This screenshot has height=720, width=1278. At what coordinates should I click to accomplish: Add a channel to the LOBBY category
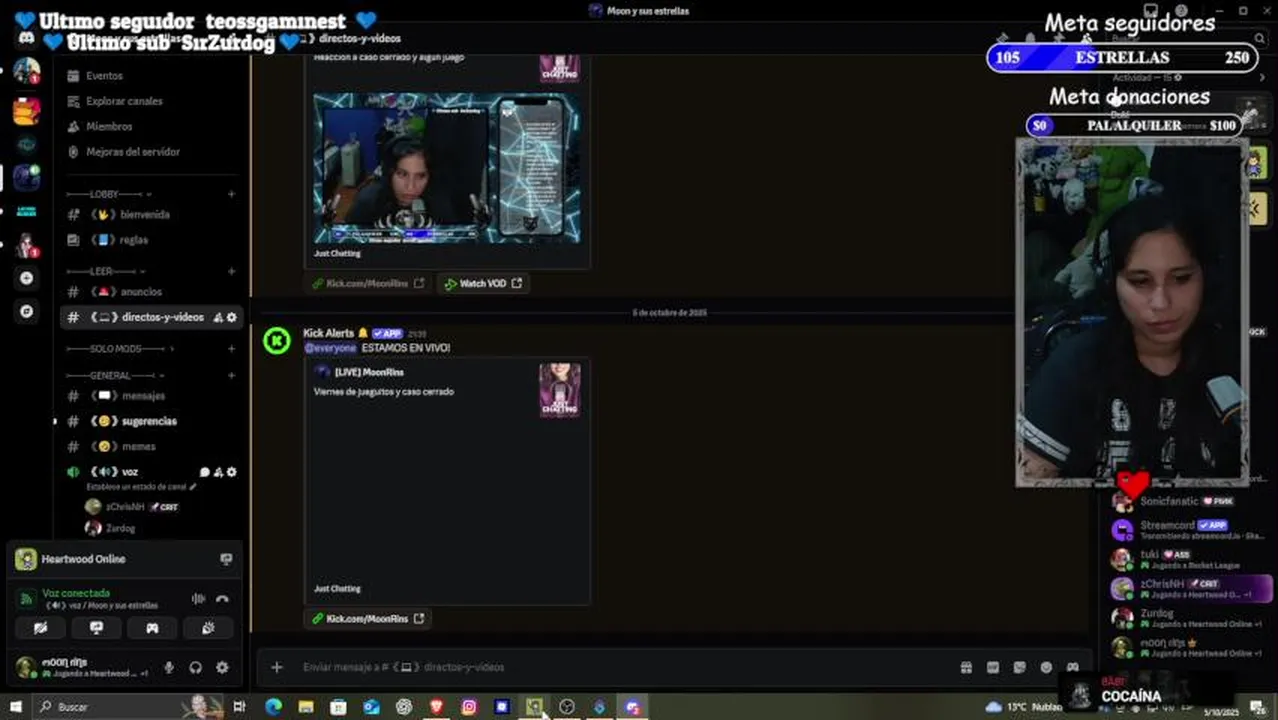(x=231, y=194)
